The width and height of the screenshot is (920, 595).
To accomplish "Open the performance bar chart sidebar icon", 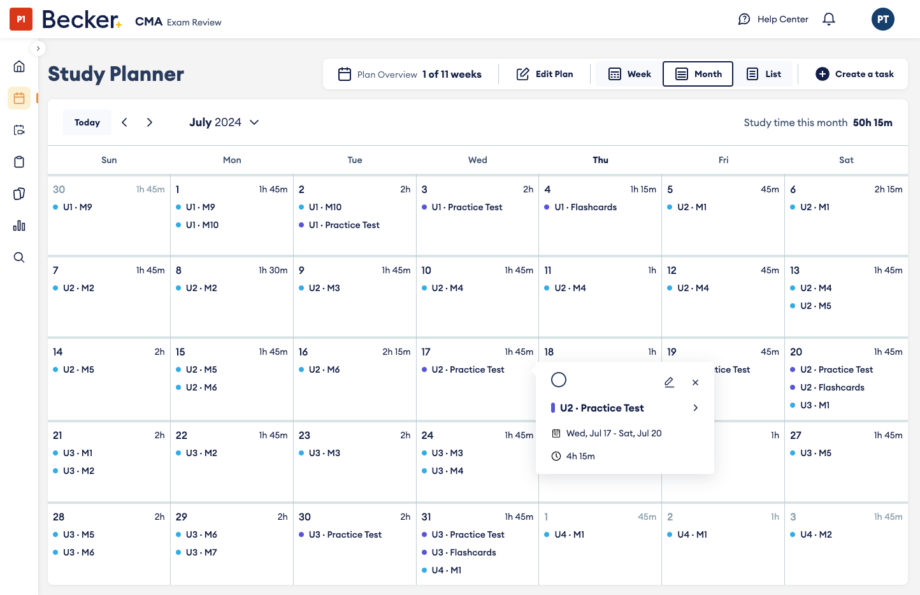I will 19,225.
